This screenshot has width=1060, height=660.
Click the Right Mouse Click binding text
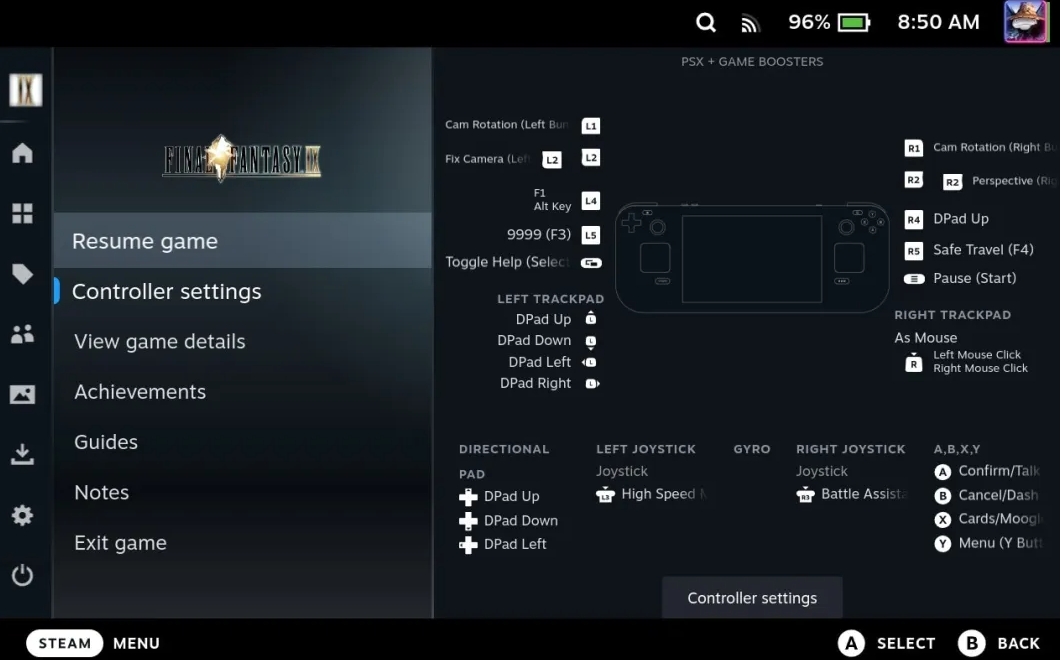click(x=980, y=368)
